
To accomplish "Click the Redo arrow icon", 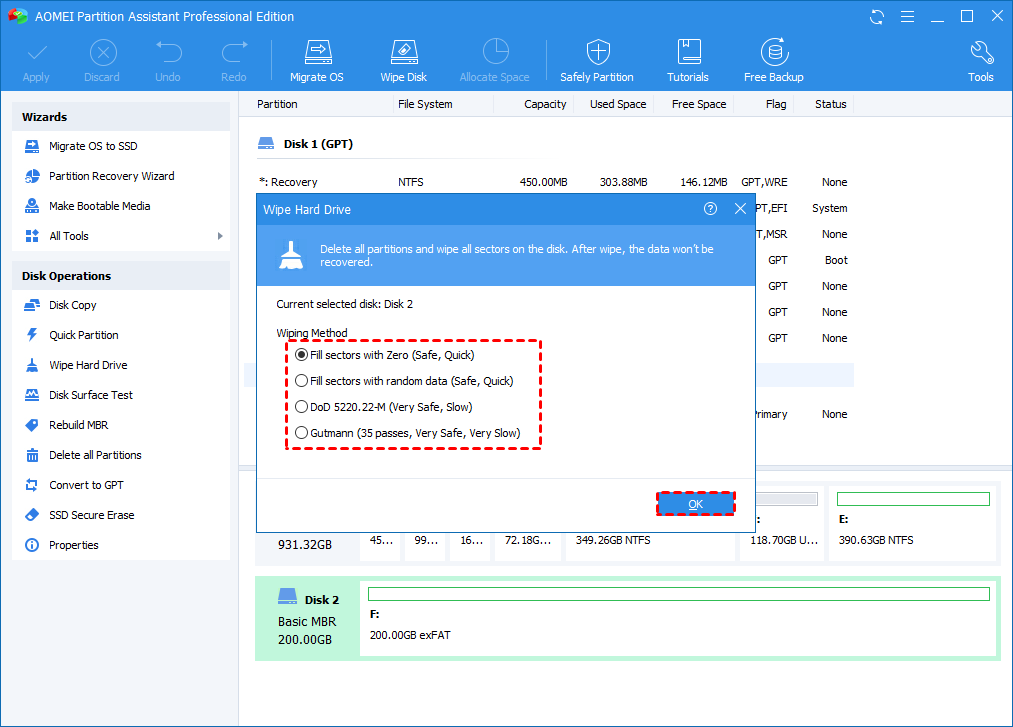I will [x=234, y=53].
